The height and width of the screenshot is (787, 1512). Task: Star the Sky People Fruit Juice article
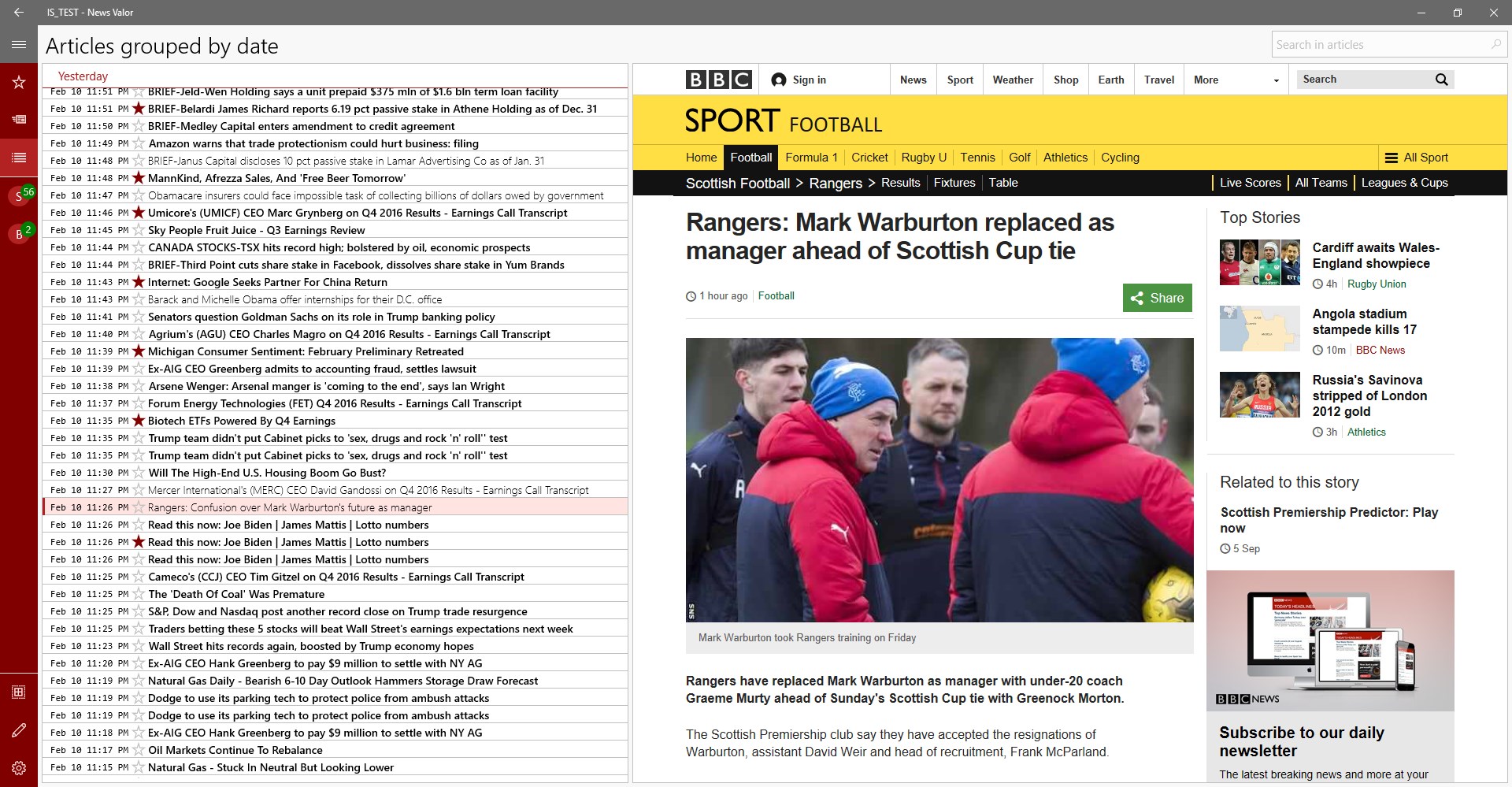[x=139, y=230]
